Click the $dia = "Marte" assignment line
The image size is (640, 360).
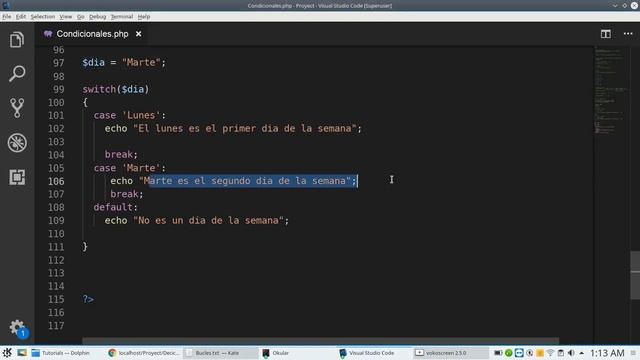pos(124,62)
